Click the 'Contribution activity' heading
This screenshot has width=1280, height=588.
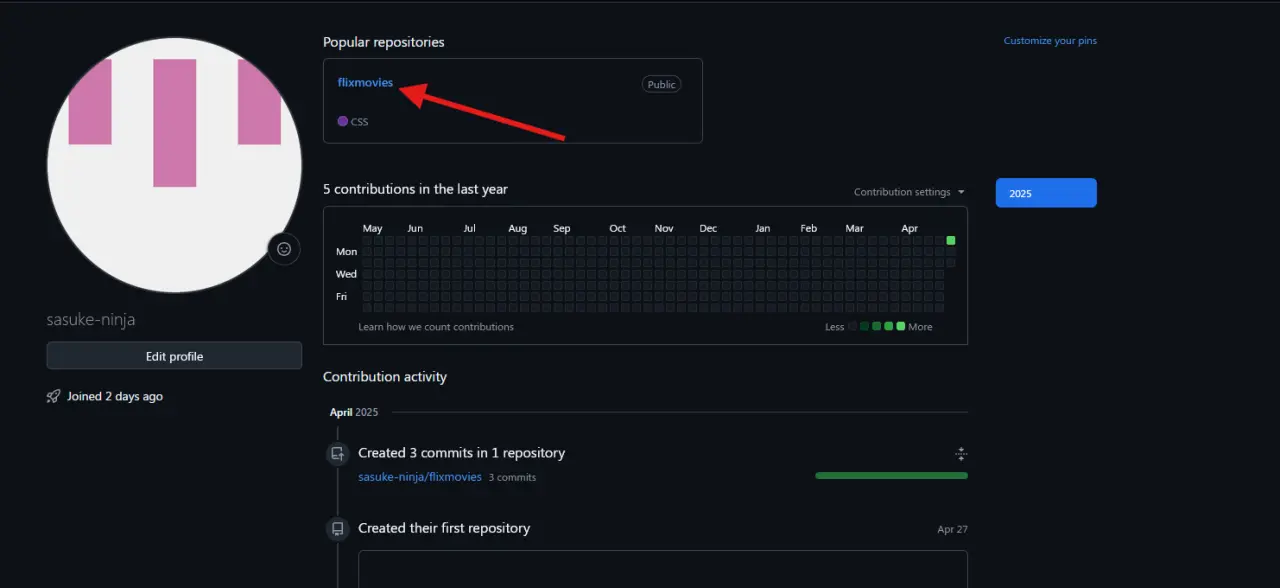(385, 377)
